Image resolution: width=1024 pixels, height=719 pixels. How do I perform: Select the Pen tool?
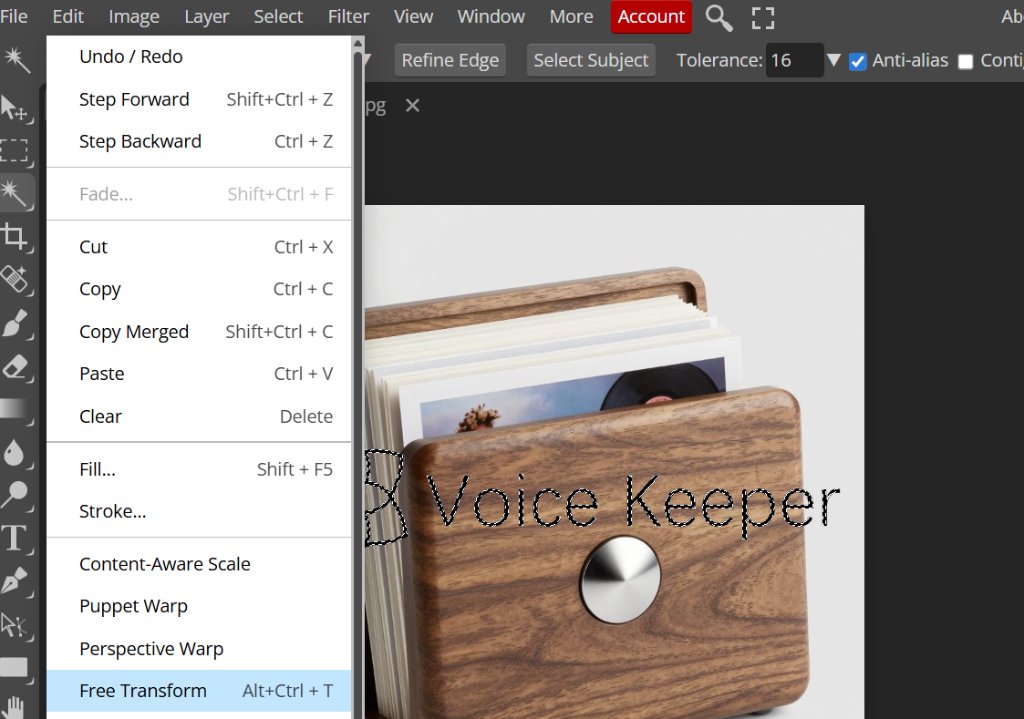pyautogui.click(x=14, y=581)
